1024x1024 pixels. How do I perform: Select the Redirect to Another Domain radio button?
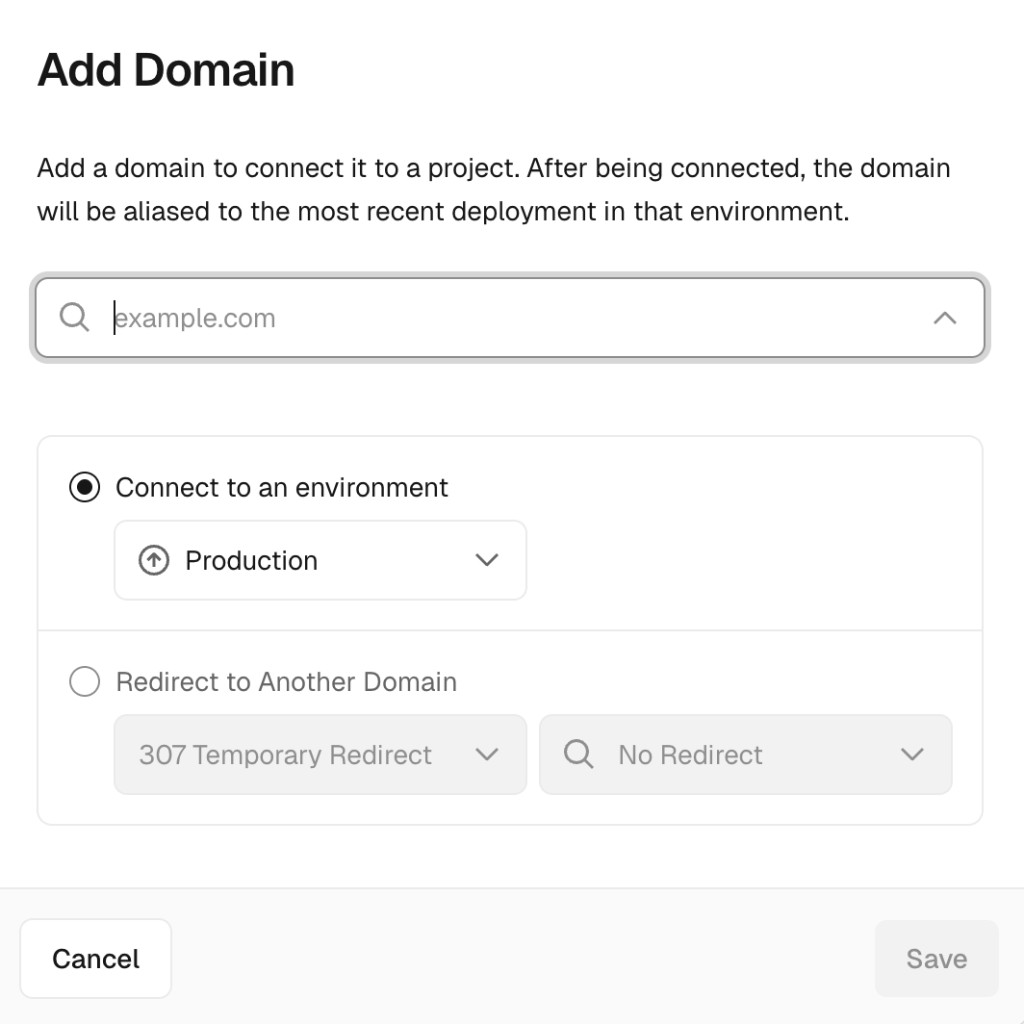pos(85,682)
